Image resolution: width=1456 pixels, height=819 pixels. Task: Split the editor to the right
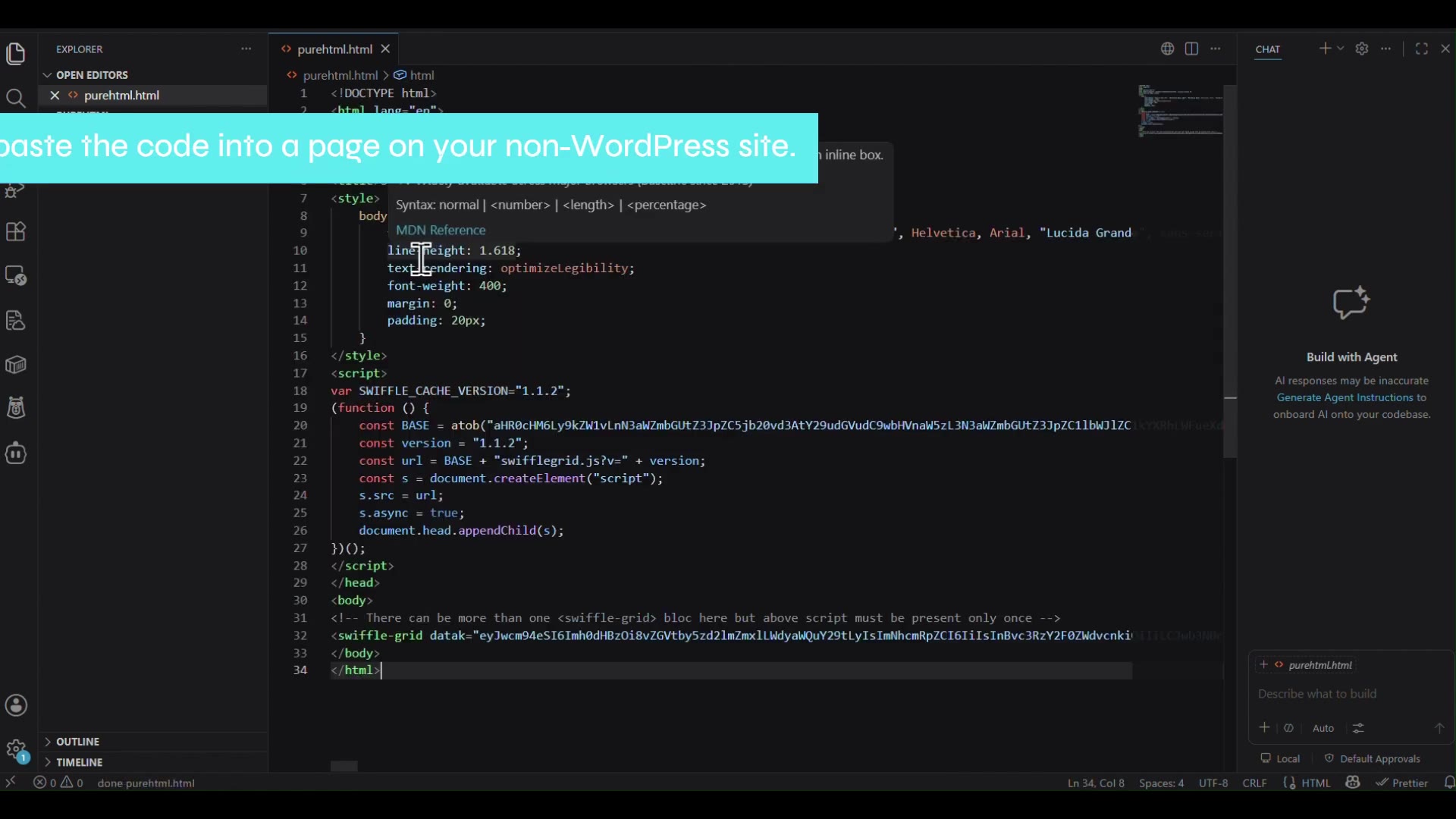click(1191, 49)
